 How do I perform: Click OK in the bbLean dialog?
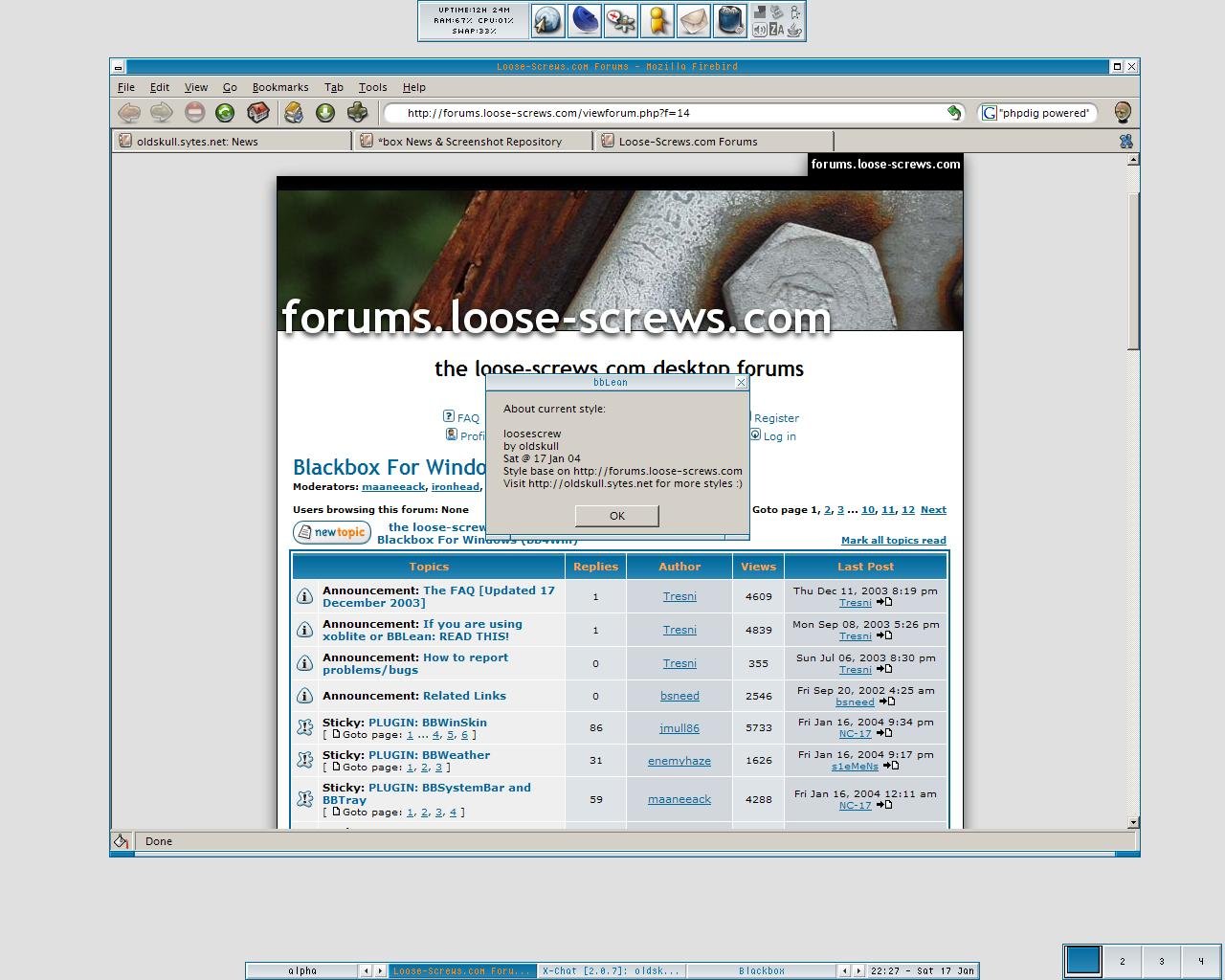(617, 516)
